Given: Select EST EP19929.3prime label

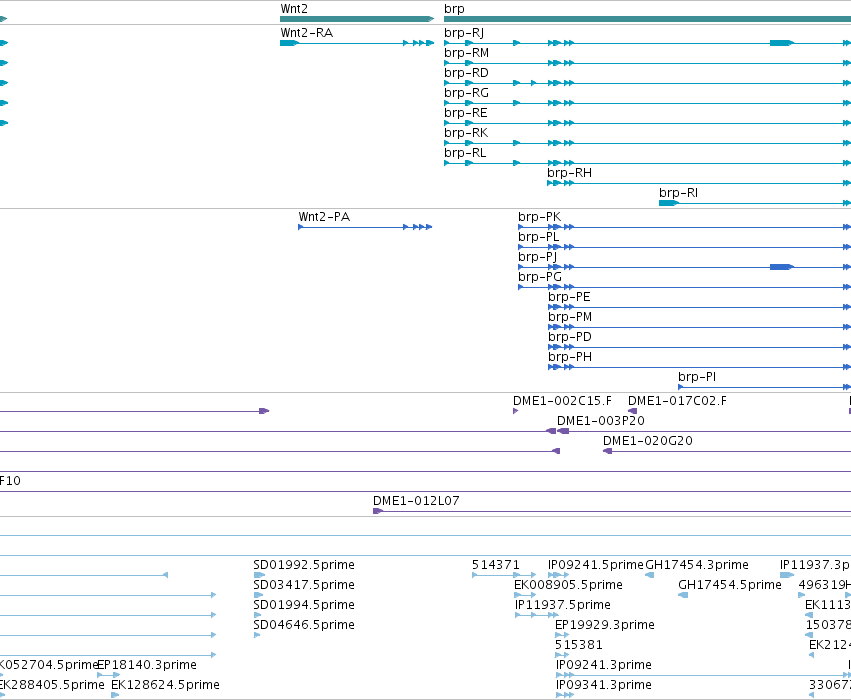Looking at the screenshot, I should pos(605,625).
